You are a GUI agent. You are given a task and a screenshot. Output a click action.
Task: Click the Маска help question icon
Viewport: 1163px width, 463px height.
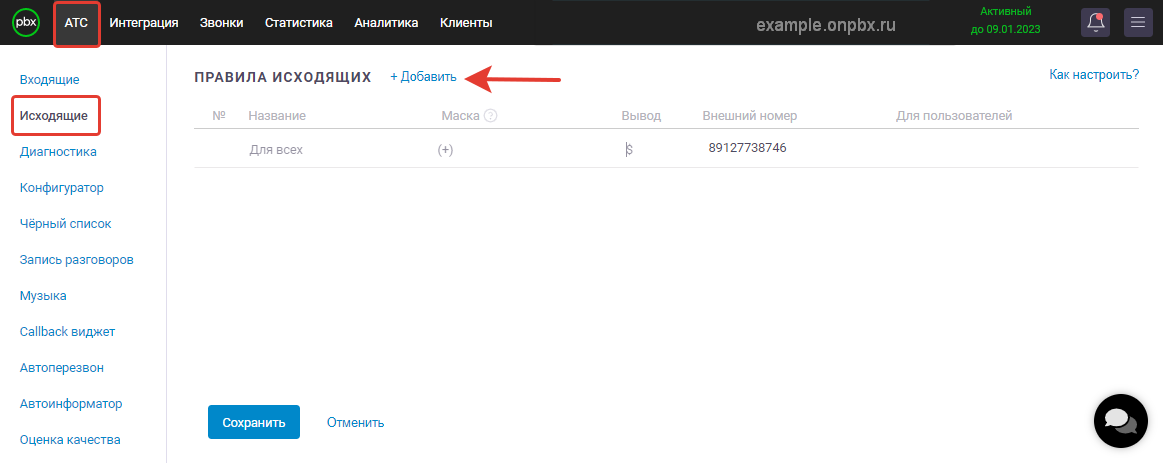[490, 116]
